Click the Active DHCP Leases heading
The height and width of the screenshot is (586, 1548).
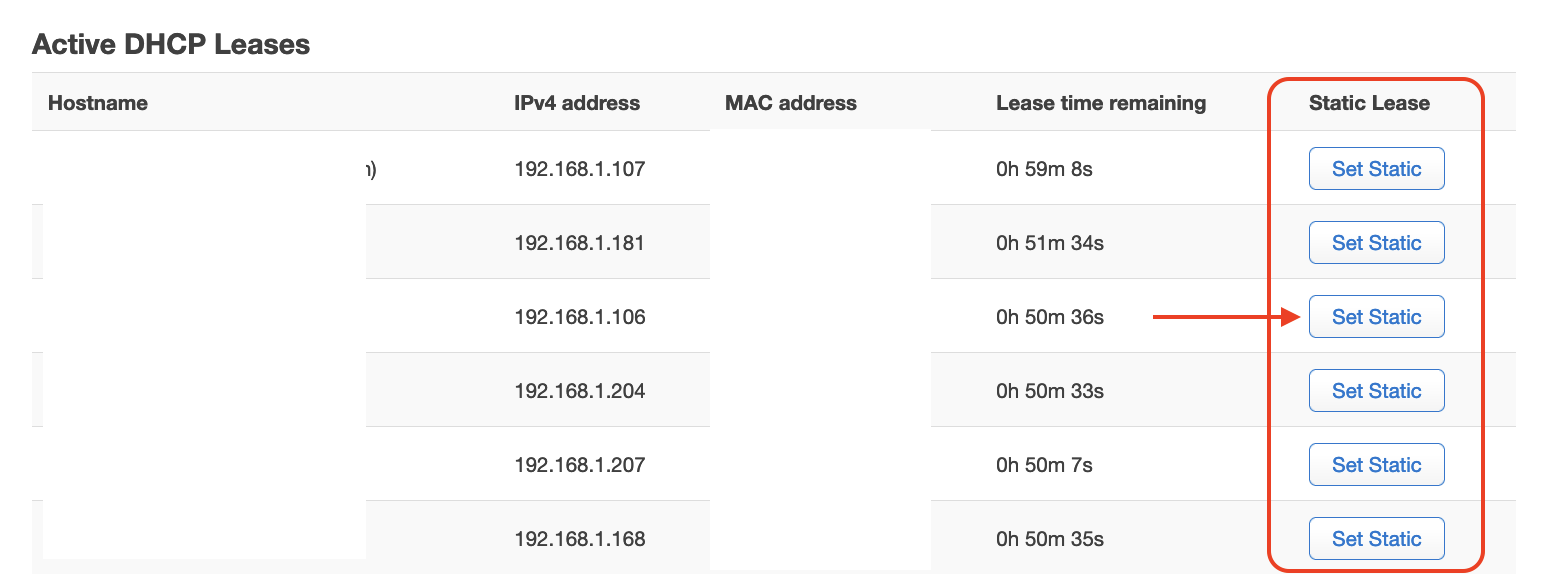(x=171, y=44)
